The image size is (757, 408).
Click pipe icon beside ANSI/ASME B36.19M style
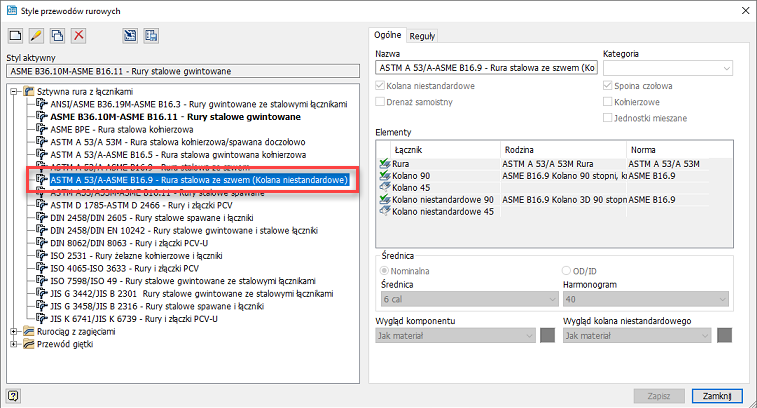[42, 104]
